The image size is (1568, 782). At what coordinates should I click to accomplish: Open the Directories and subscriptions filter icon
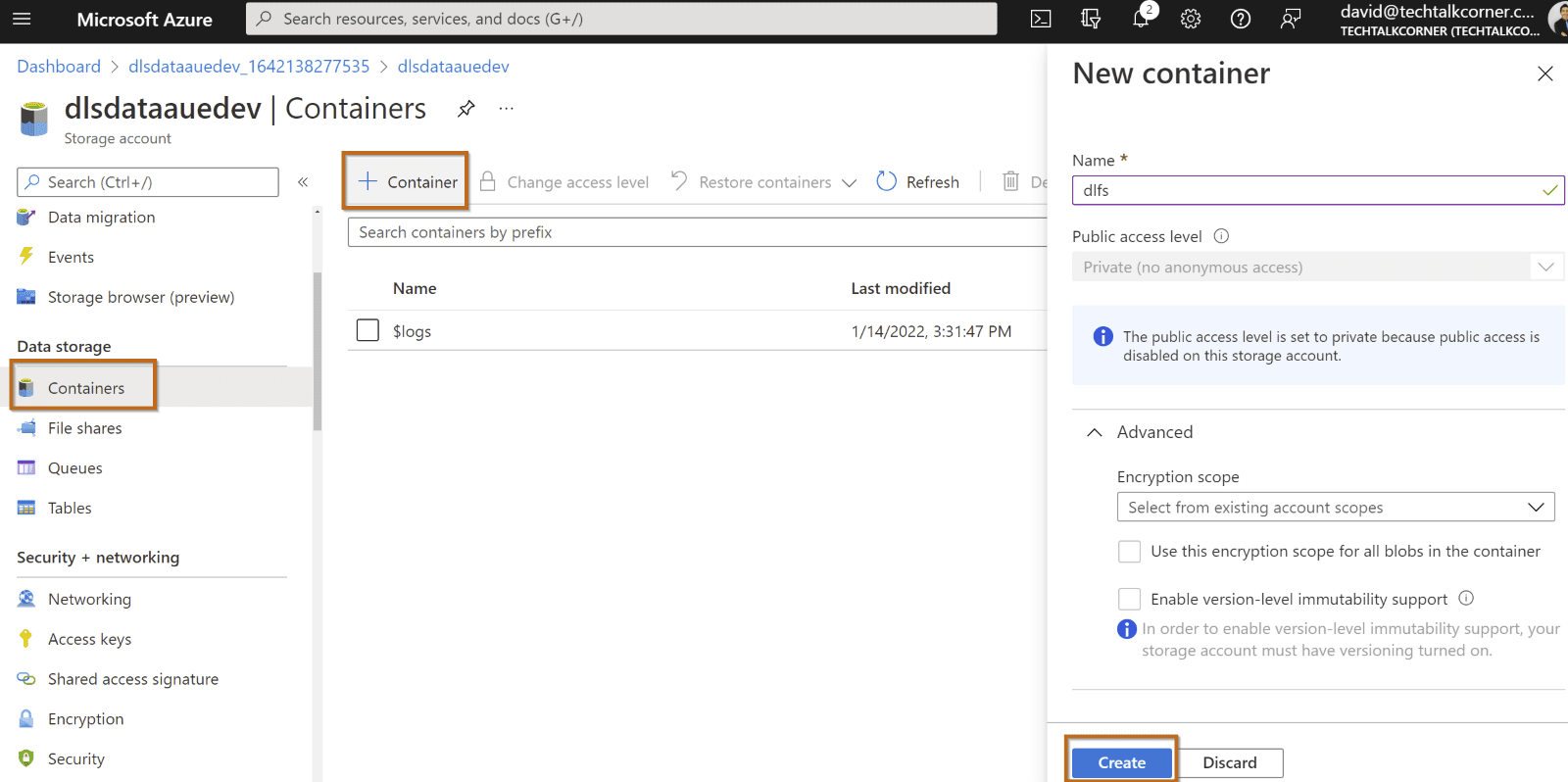[1091, 19]
